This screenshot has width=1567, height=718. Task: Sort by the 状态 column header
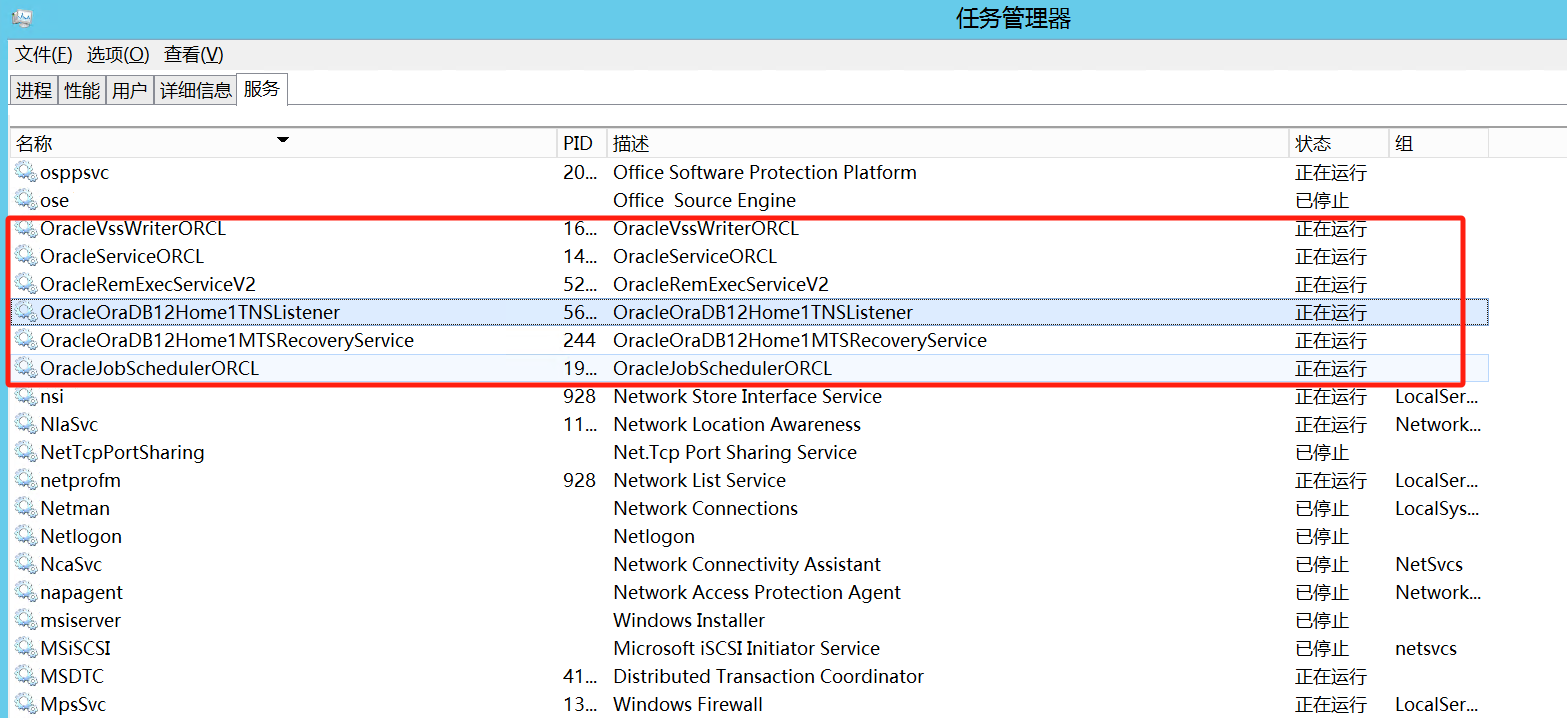(x=1339, y=144)
